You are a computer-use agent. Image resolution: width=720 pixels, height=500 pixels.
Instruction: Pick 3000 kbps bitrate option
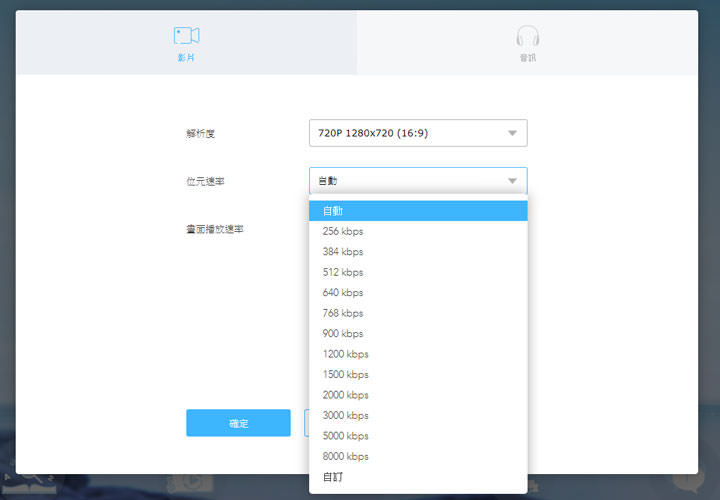(418, 415)
